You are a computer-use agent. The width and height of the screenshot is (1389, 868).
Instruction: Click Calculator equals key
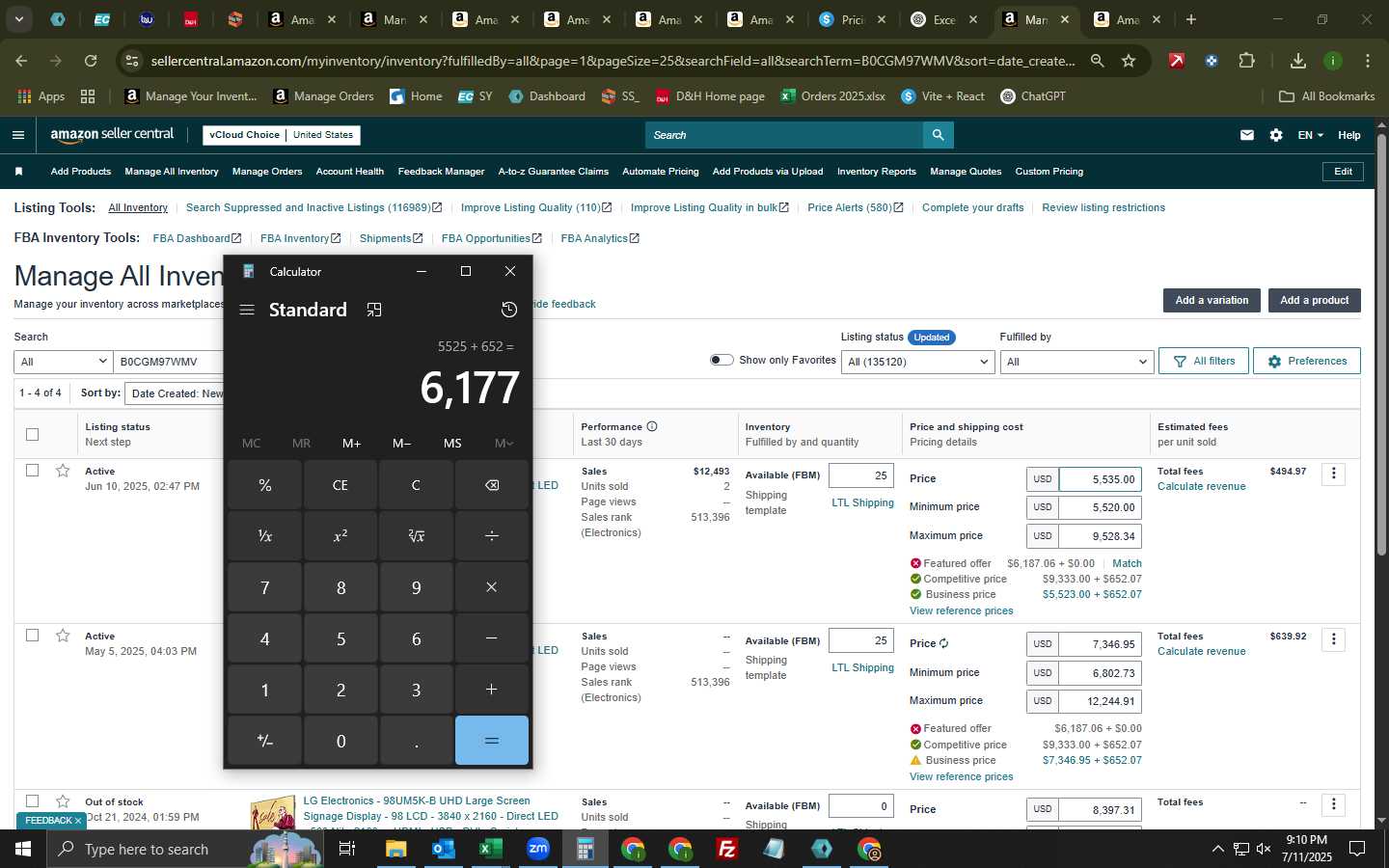(492, 741)
